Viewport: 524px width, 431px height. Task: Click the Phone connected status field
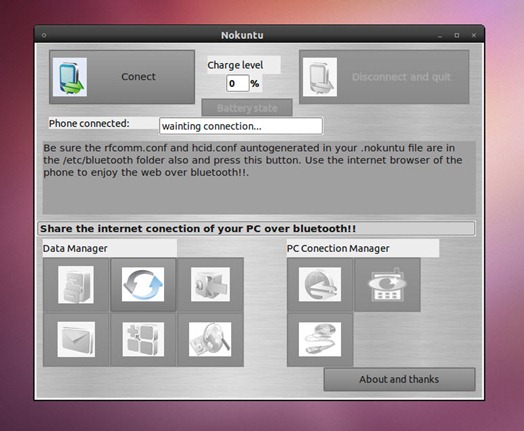tap(241, 126)
